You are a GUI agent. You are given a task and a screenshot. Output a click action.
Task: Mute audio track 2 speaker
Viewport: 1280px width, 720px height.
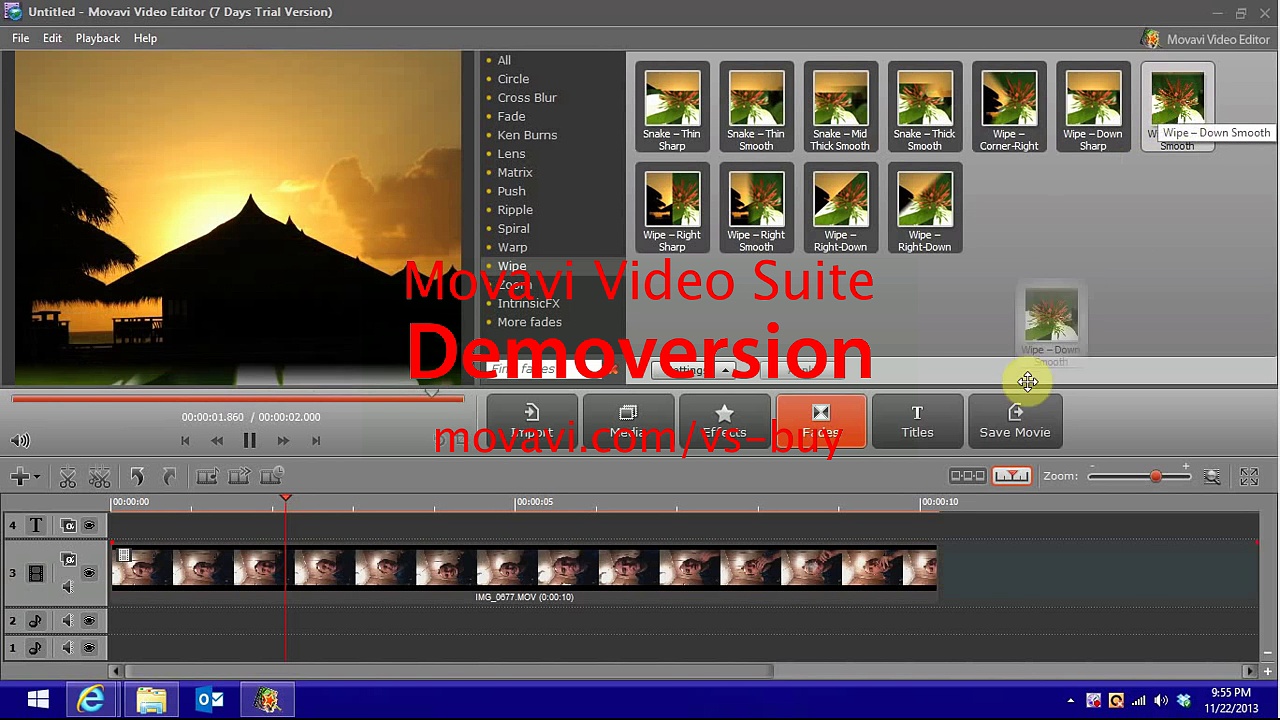[x=67, y=621]
